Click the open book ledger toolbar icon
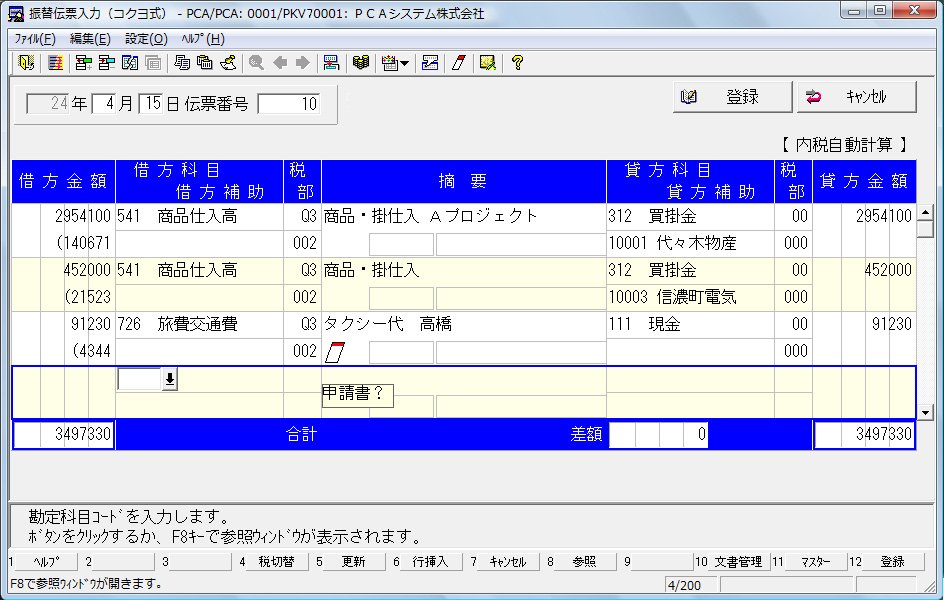This screenshot has width=944, height=600. click(x=361, y=63)
